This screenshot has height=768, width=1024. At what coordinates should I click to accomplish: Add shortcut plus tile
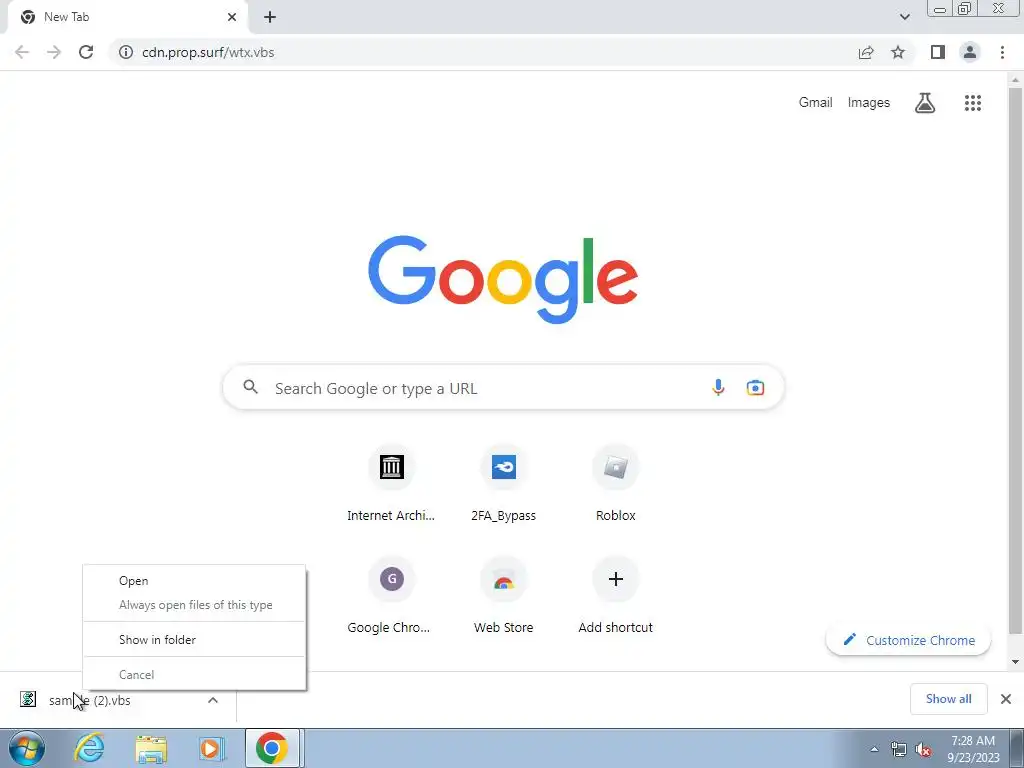click(x=615, y=597)
